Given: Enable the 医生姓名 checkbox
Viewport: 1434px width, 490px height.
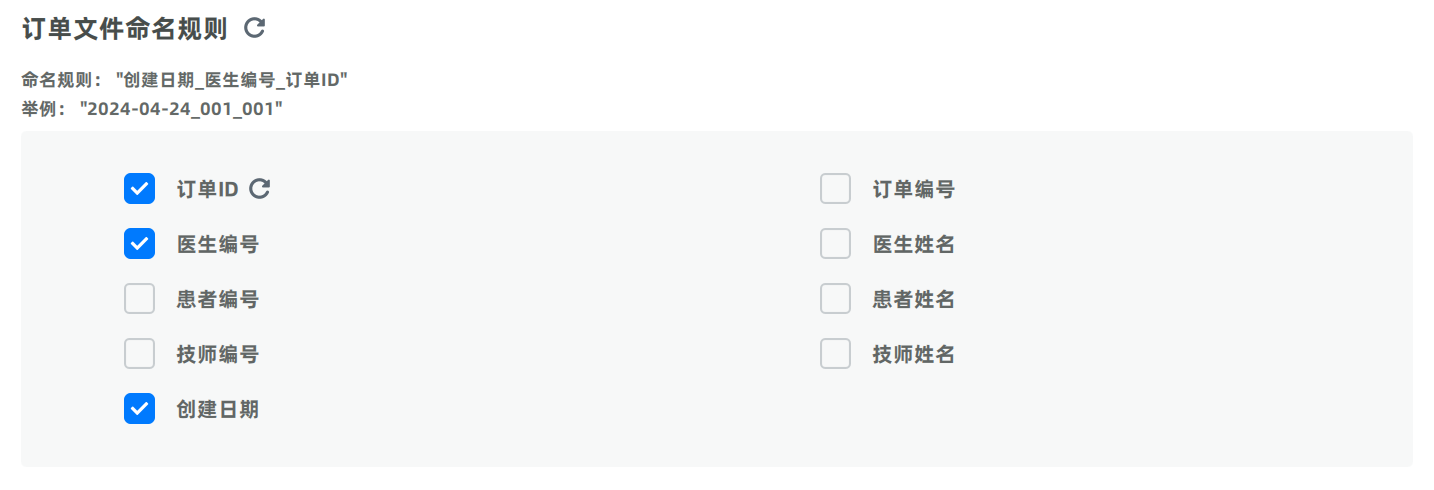Looking at the screenshot, I should coord(835,243).
